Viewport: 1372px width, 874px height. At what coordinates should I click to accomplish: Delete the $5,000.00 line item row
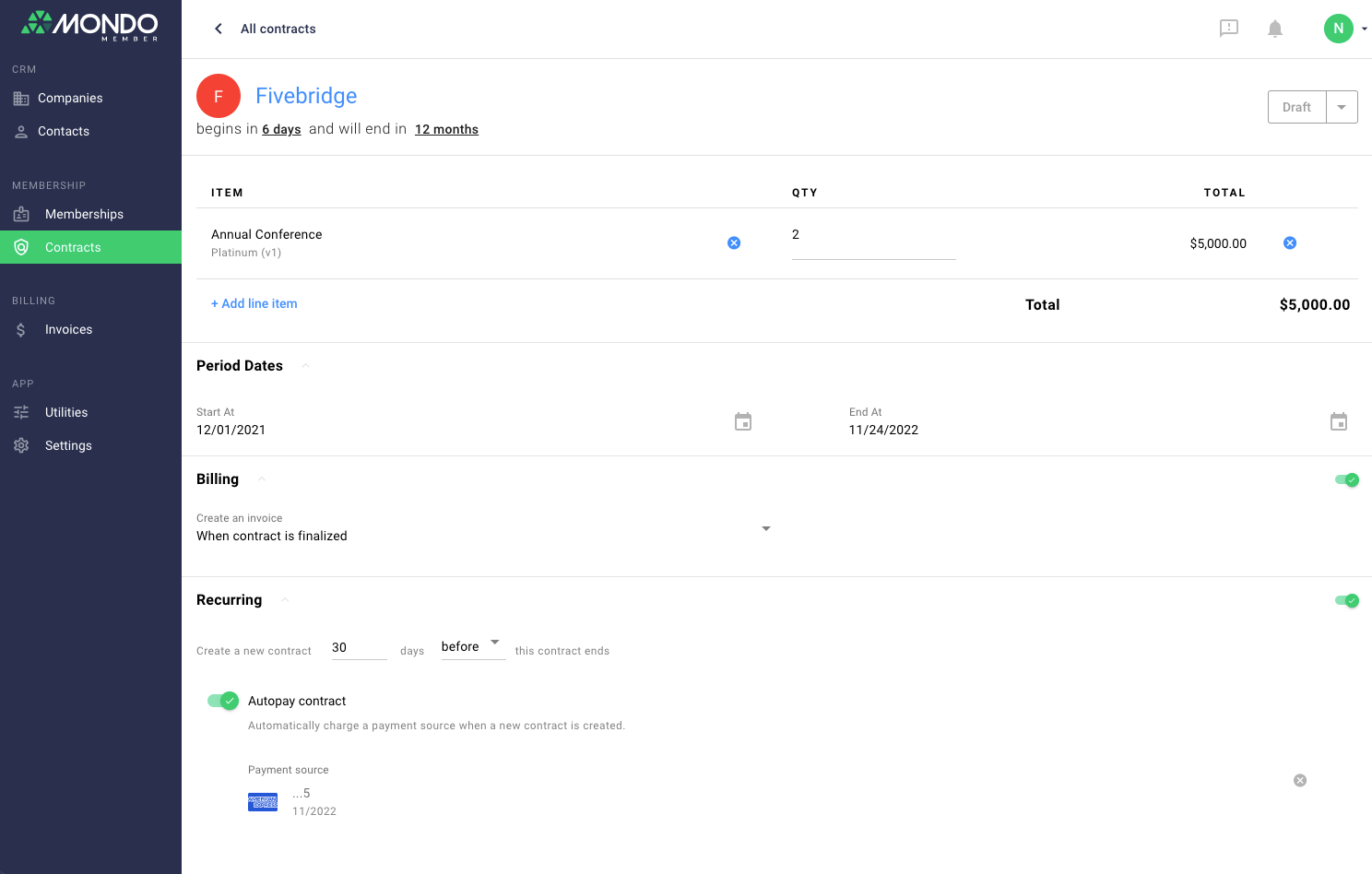click(1290, 243)
